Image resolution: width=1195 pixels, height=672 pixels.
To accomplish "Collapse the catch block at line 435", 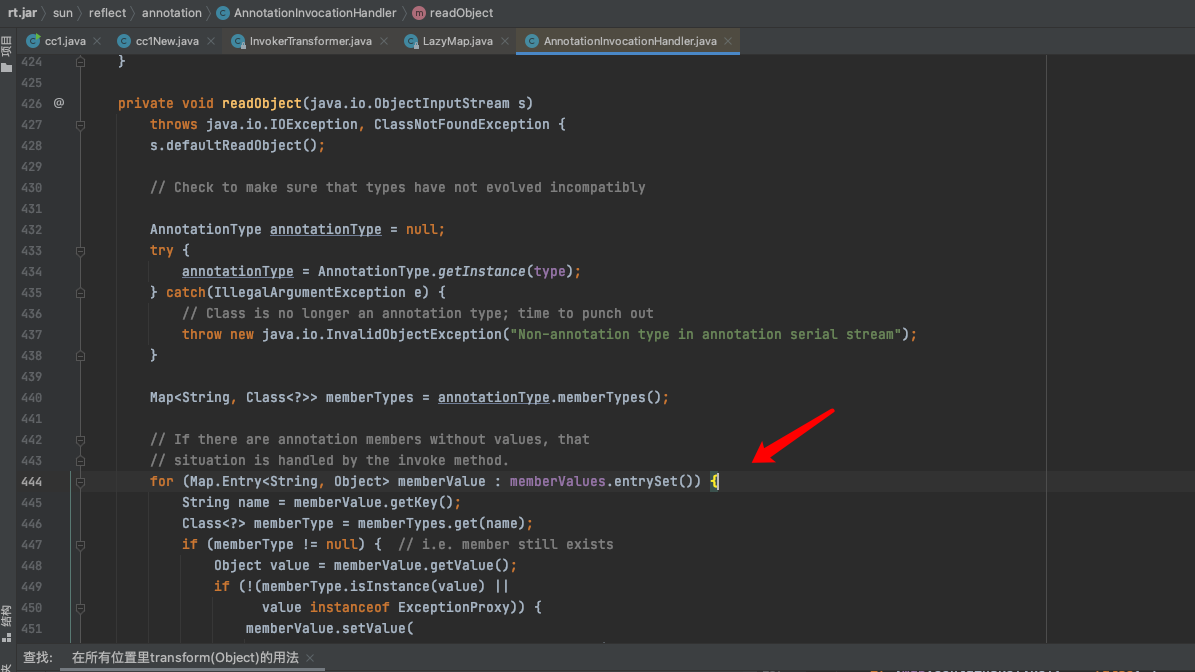I will point(80,293).
